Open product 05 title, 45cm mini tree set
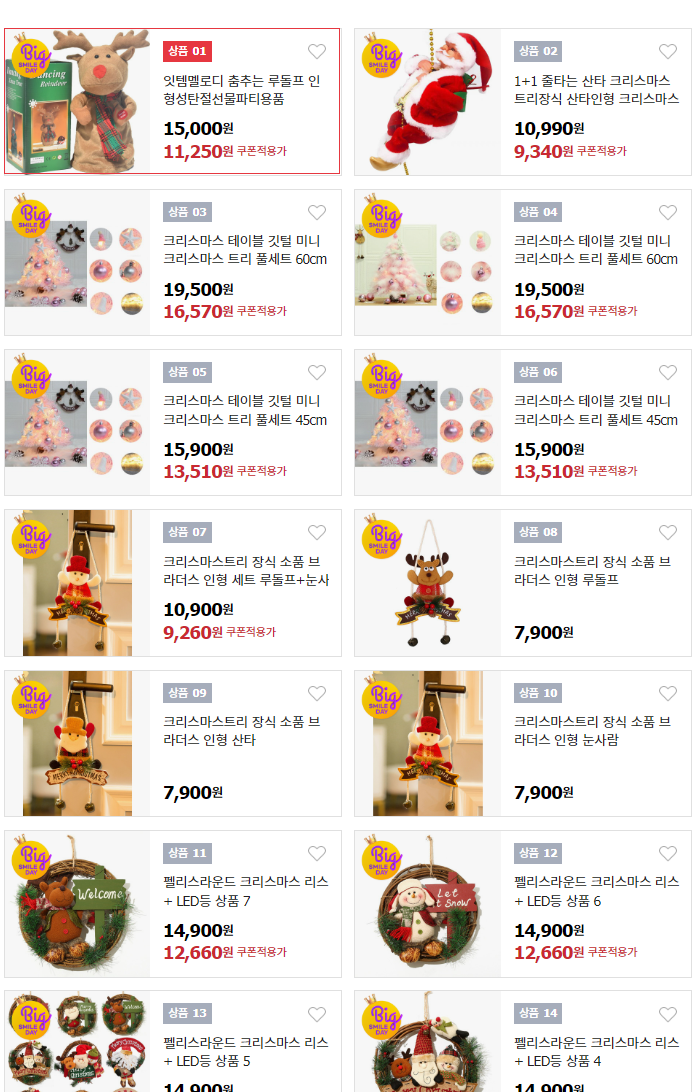 coord(245,410)
